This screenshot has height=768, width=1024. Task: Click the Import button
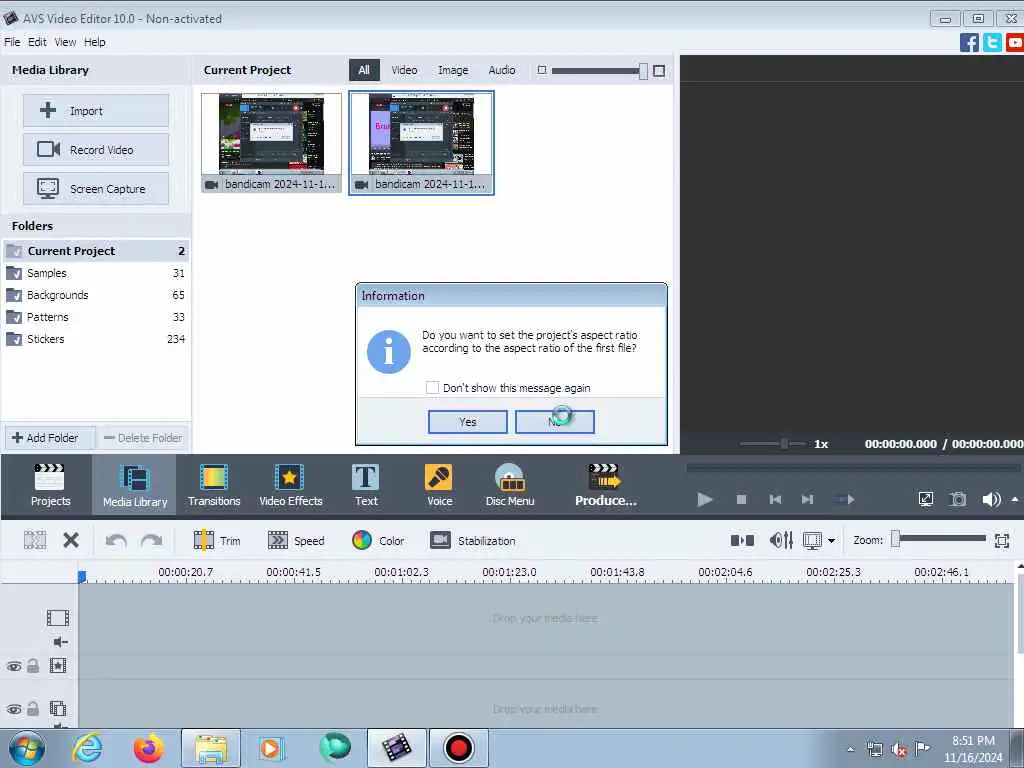pyautogui.click(x=96, y=110)
